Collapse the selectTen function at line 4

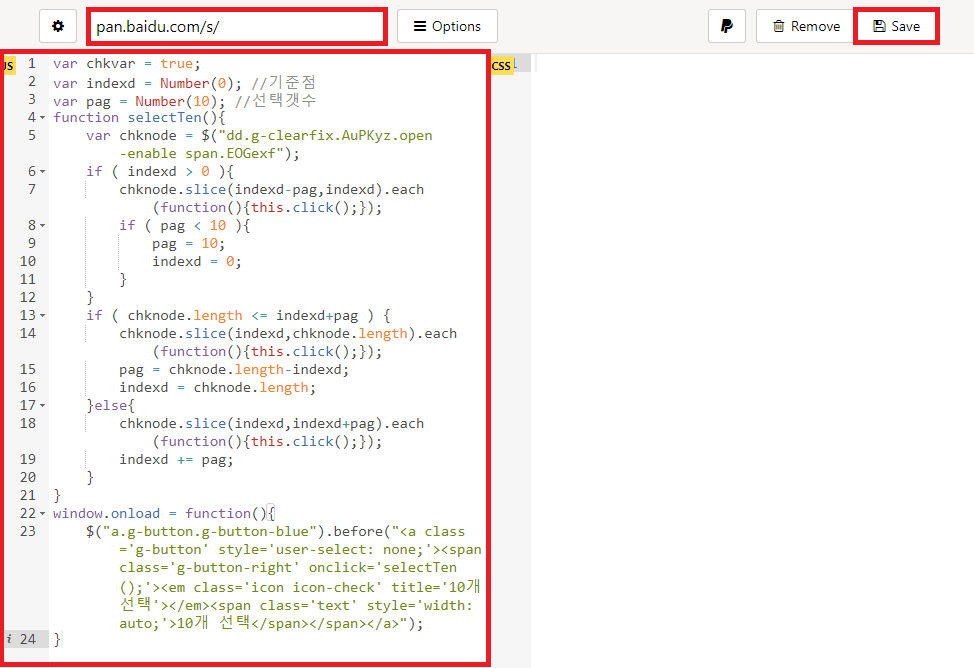(43, 117)
